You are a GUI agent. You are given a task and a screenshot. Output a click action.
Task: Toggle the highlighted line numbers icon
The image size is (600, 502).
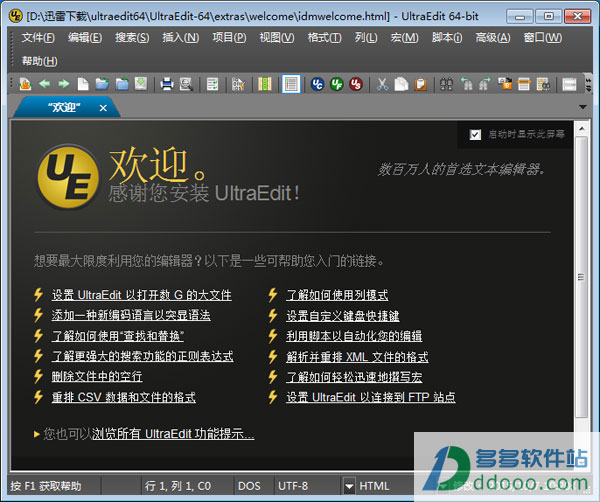click(x=291, y=84)
